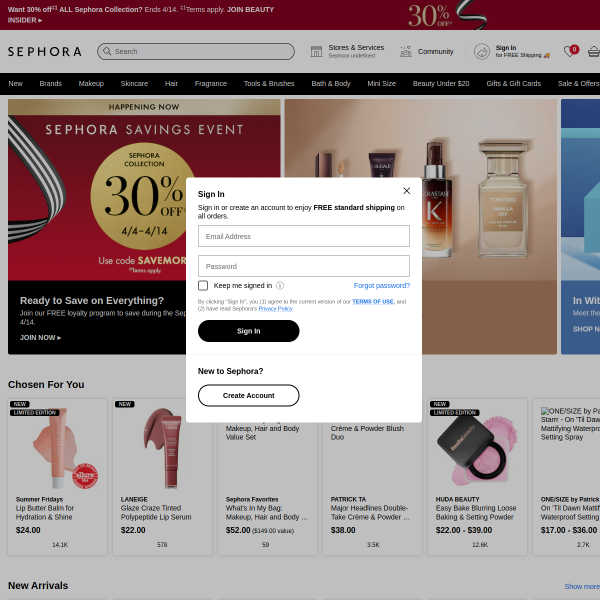This screenshot has width=600, height=600.
Task: Click the profile avatar icon in header
Action: pos(482,51)
